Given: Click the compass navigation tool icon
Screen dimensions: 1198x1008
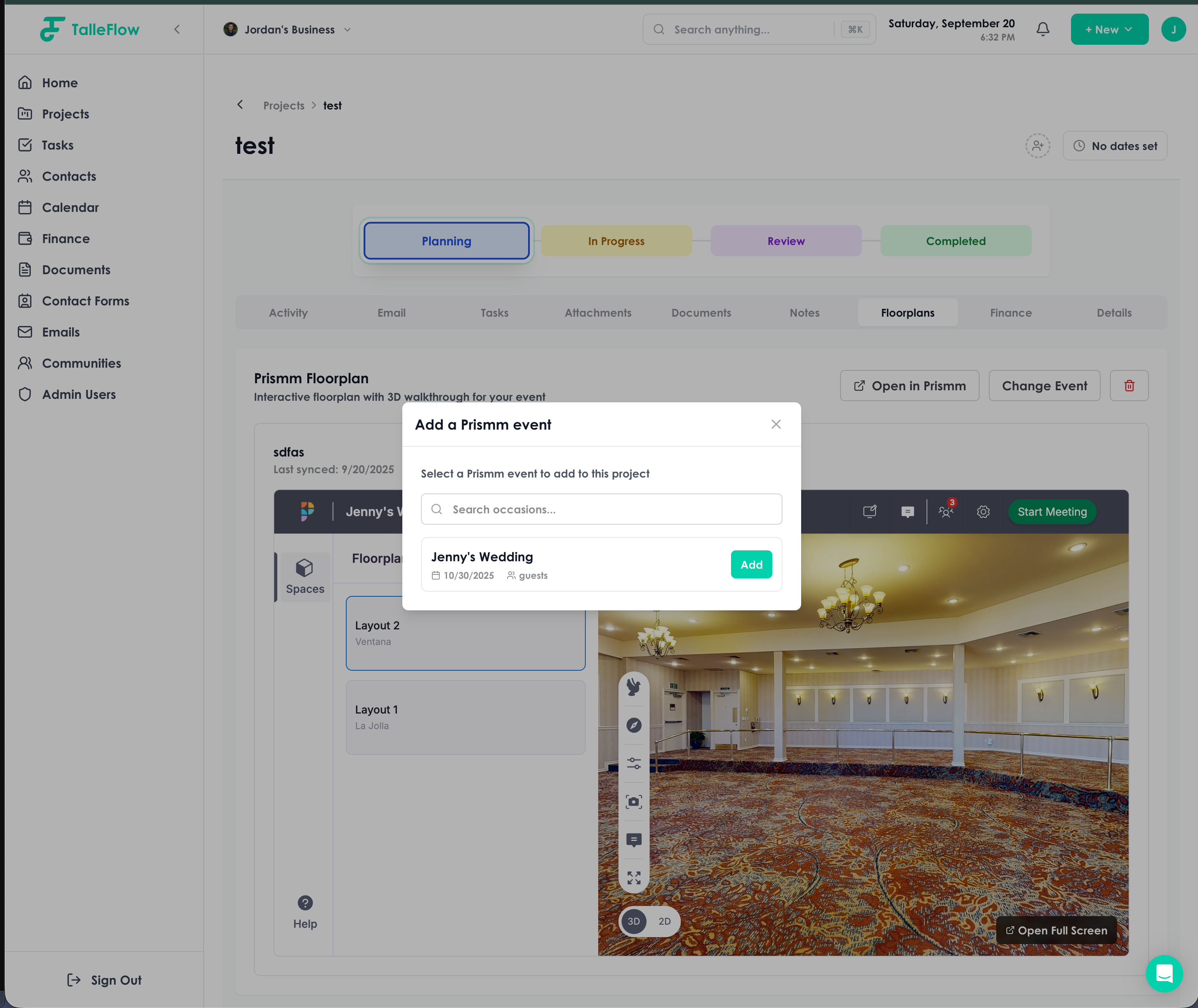Looking at the screenshot, I should coord(634,725).
